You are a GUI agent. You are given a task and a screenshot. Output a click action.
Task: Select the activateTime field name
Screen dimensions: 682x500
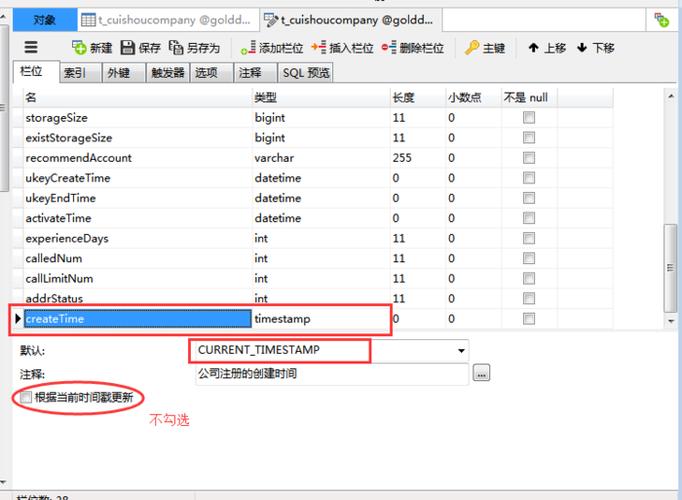tap(58, 218)
